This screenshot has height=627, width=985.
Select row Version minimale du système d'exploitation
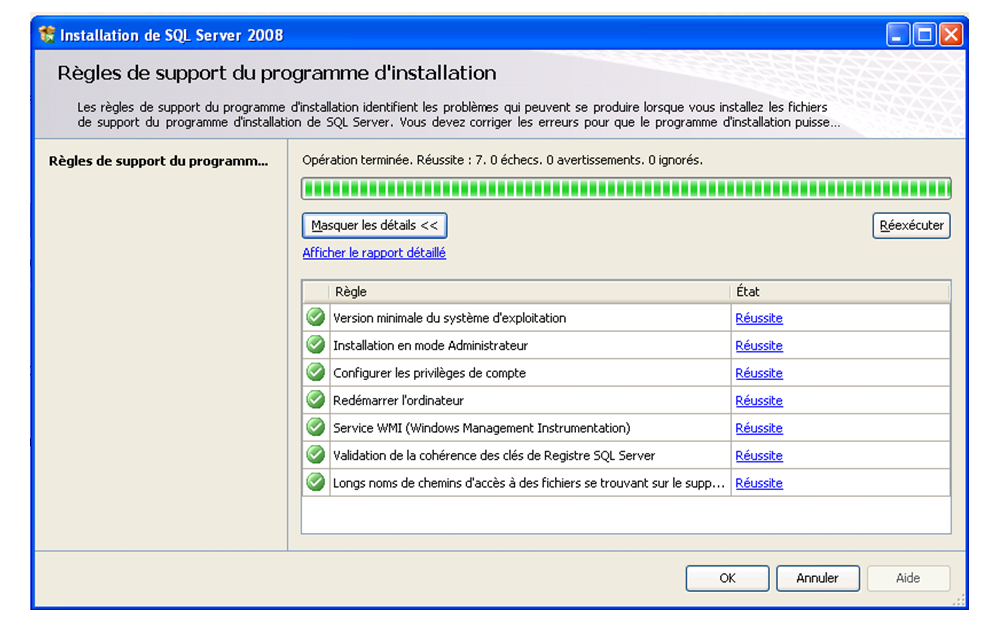[x=626, y=318]
